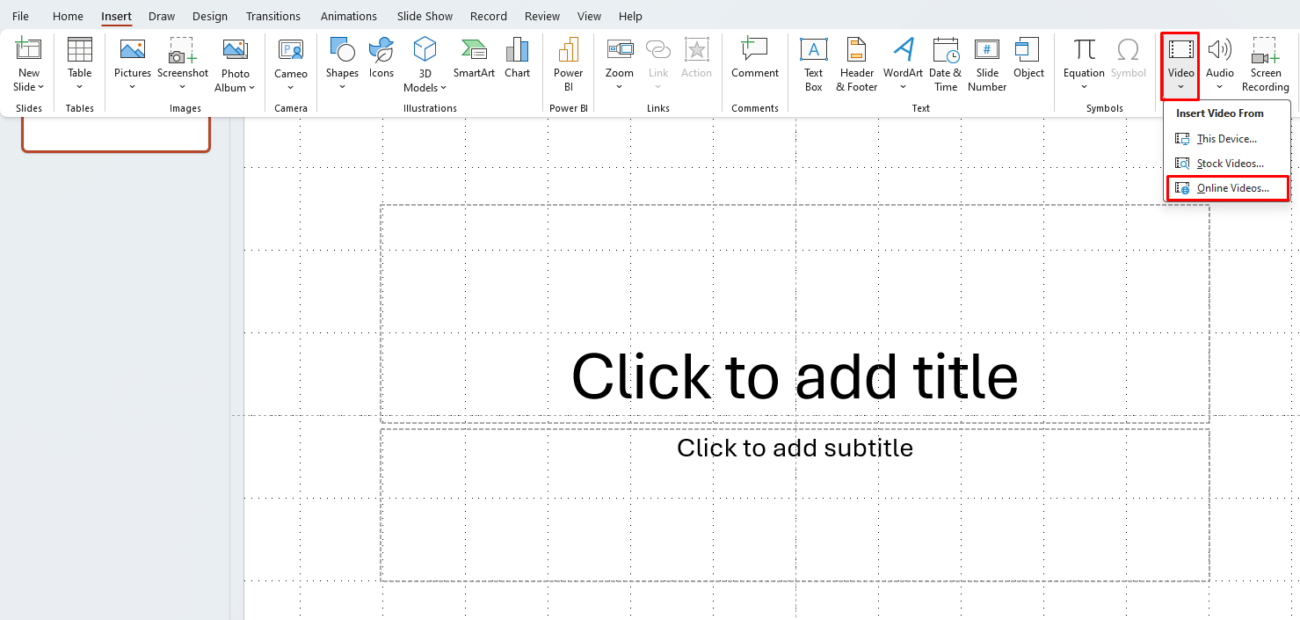Insert a Chart
1300x620 pixels.
click(517, 58)
